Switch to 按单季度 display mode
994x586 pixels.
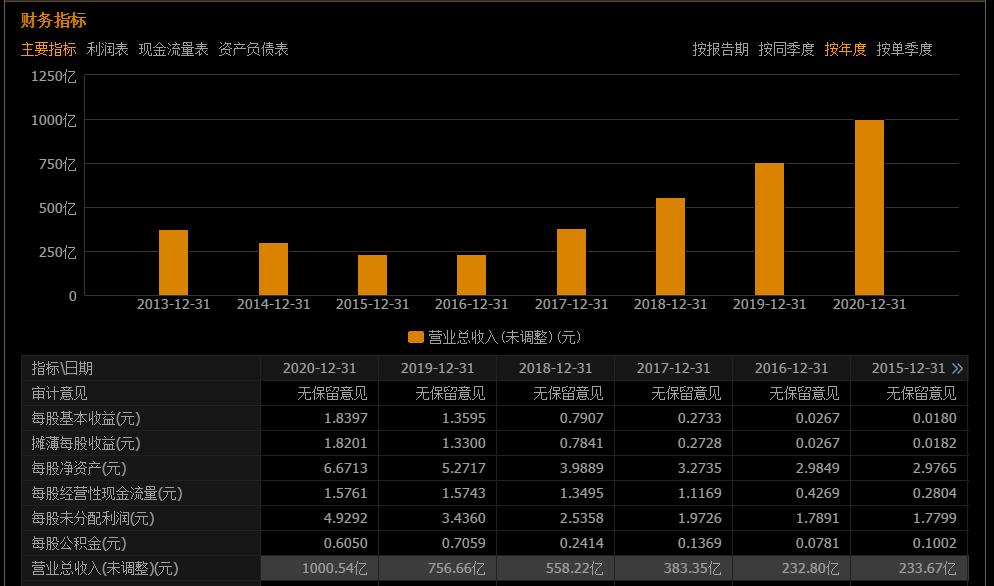[x=905, y=47]
